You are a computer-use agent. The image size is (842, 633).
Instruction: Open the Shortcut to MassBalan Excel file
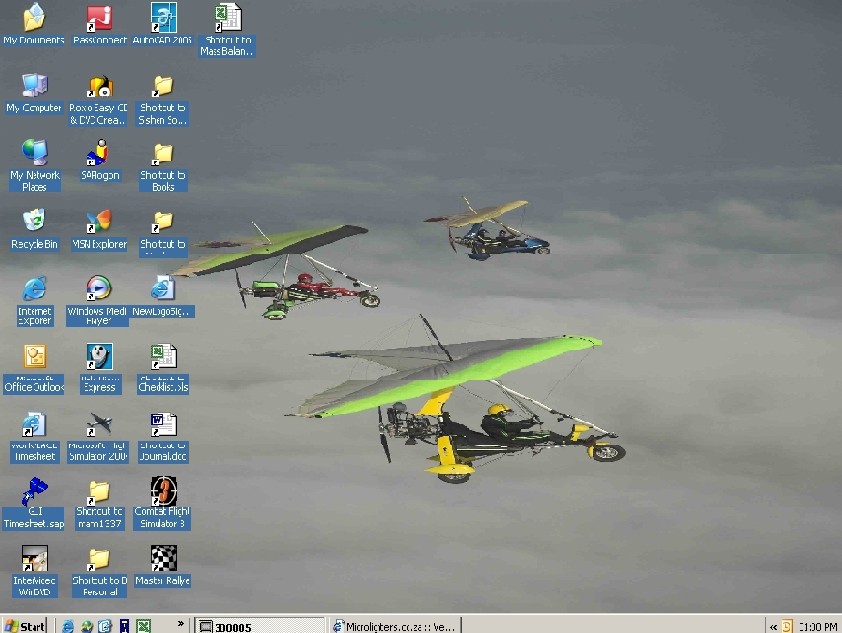(227, 30)
